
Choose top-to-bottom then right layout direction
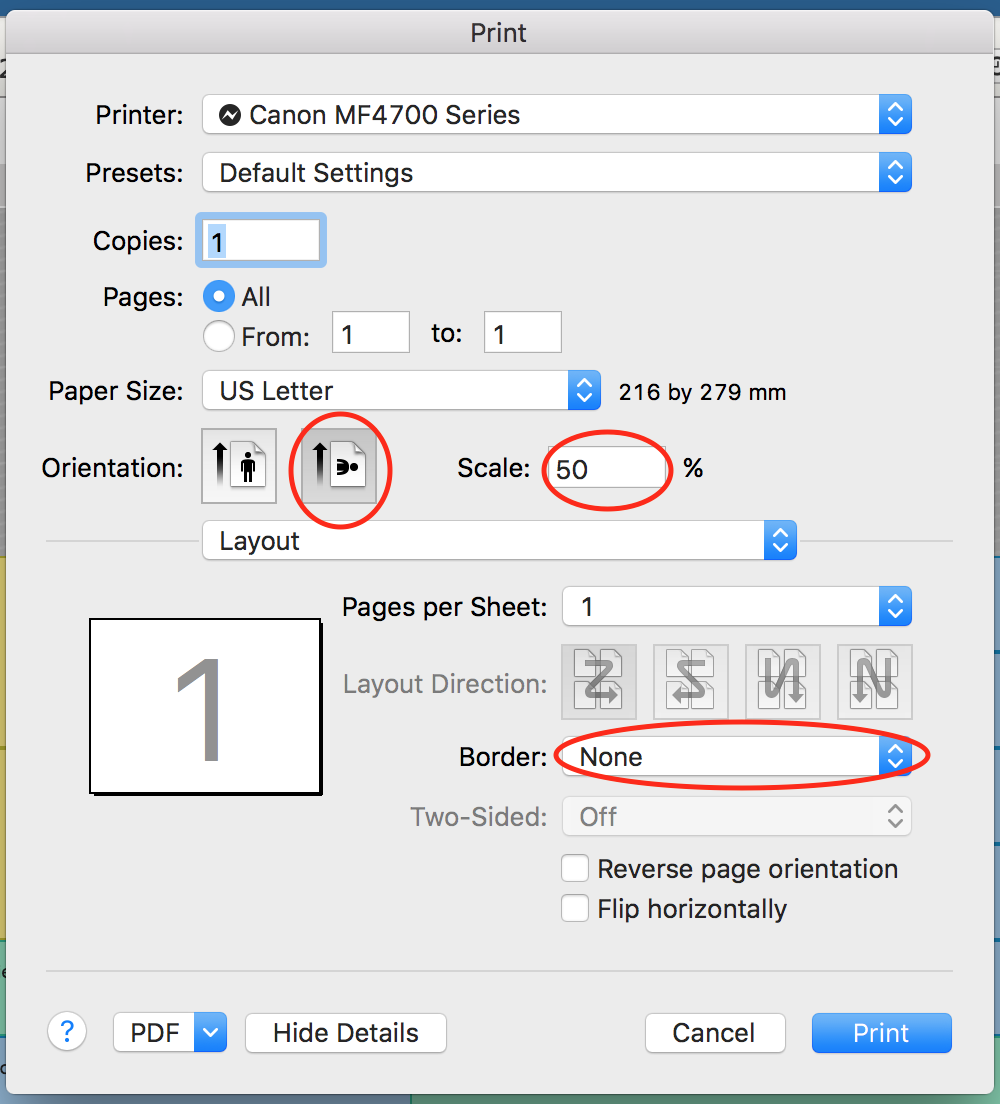(x=782, y=682)
